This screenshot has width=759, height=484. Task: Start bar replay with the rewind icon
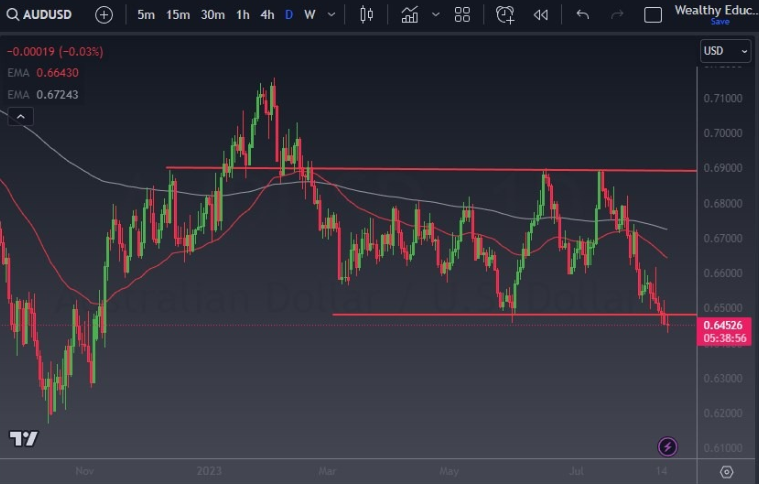[x=541, y=15]
